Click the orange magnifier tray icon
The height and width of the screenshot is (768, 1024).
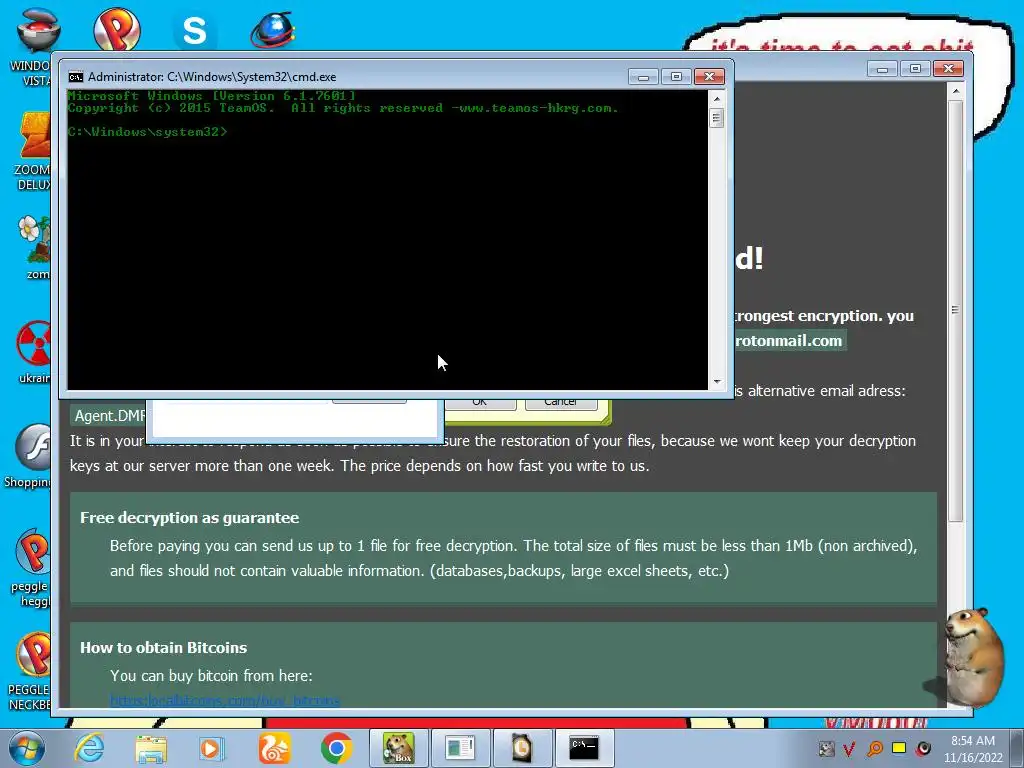[x=874, y=749]
